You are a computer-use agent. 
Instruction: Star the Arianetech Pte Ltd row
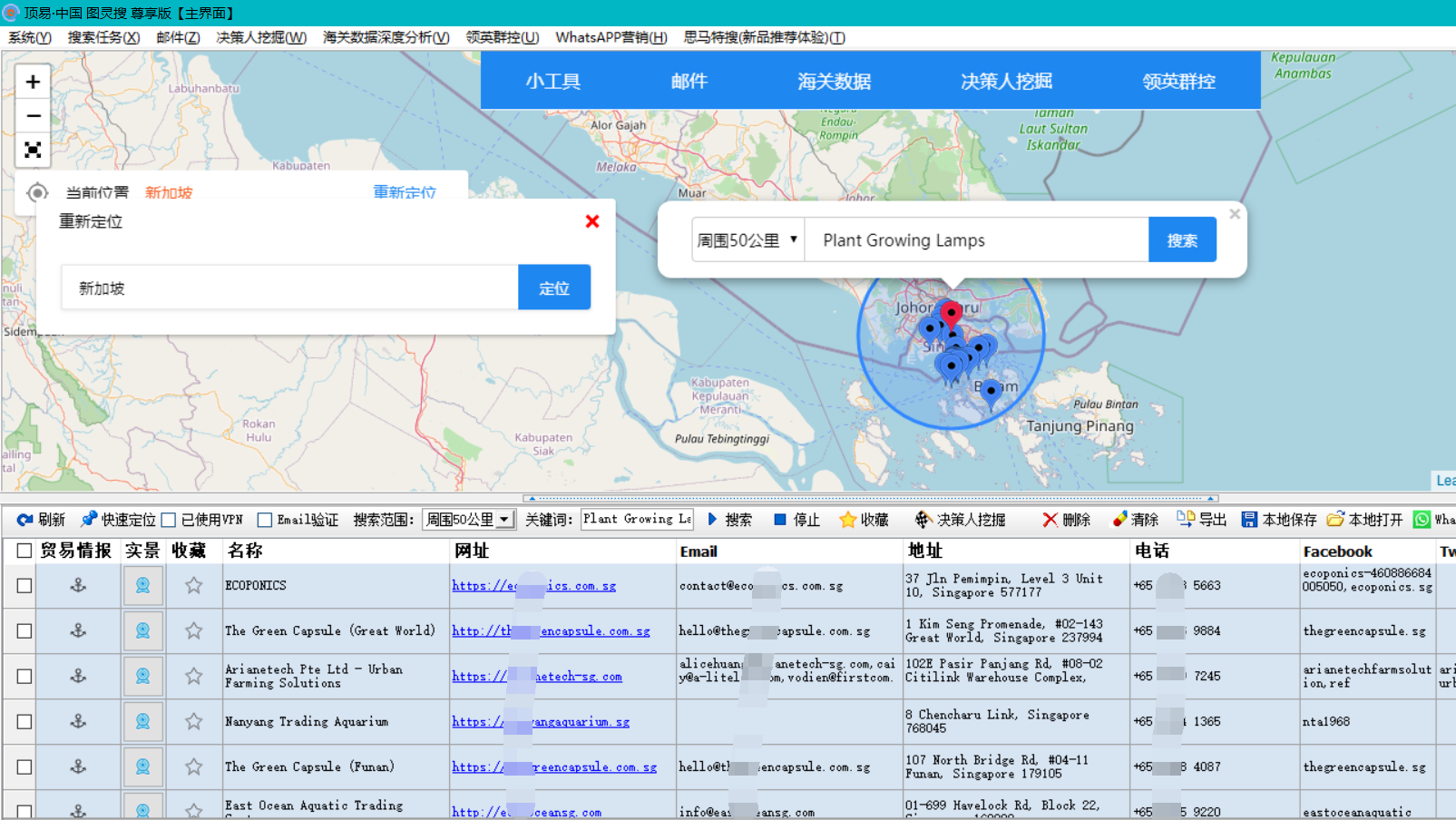coord(193,676)
